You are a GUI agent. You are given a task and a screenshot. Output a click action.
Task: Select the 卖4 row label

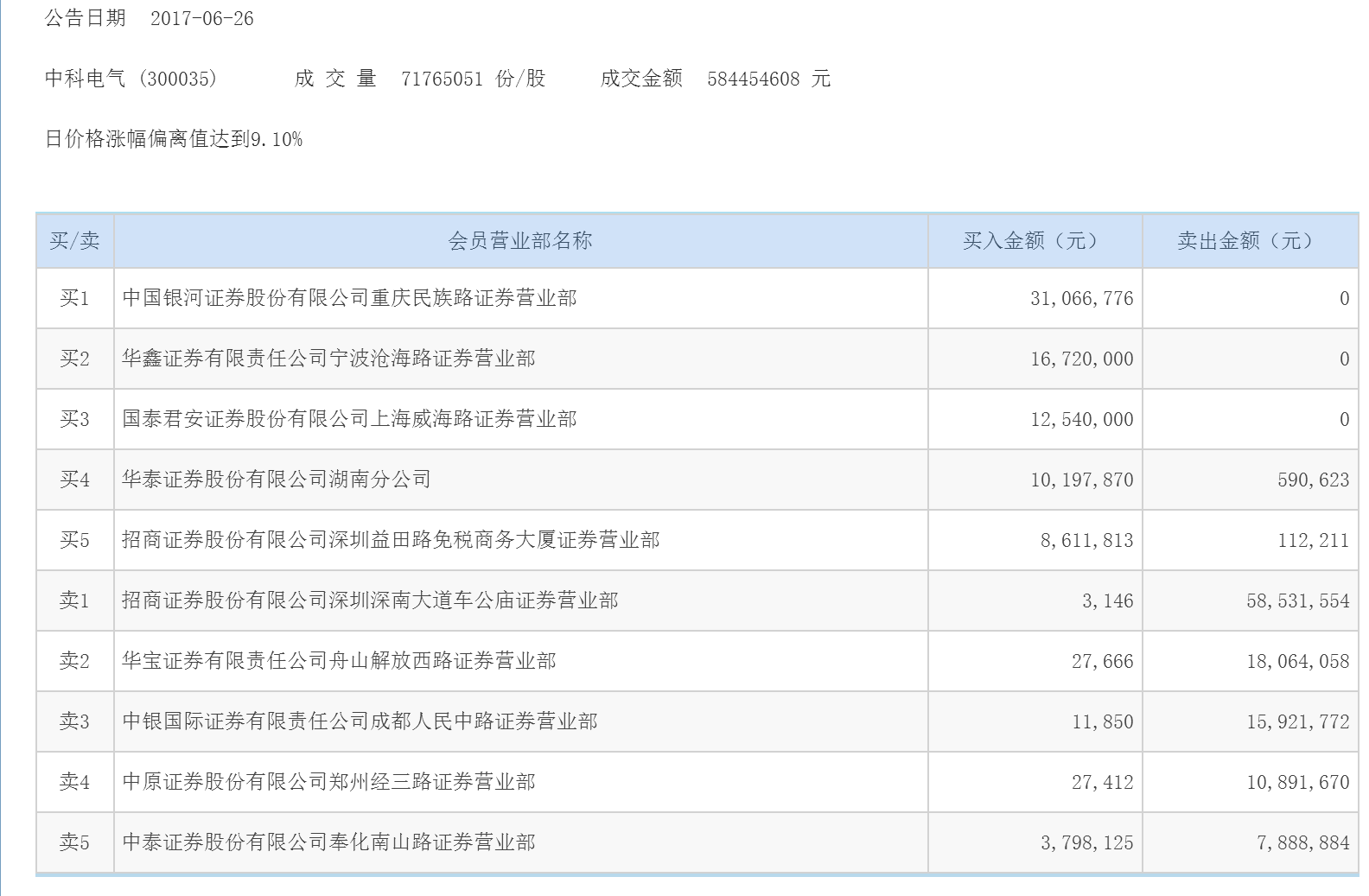click(x=74, y=782)
